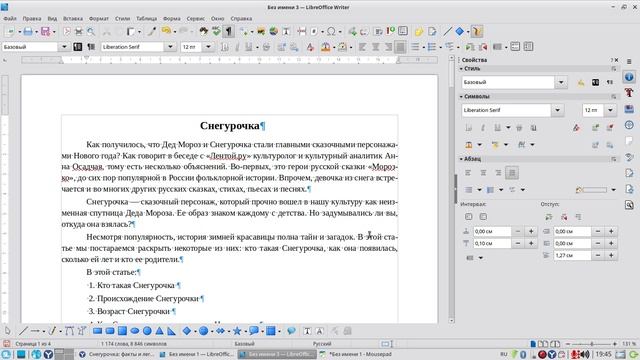Insert an image using toolbar icon
This screenshot has width=640, height=360.
tap(261, 31)
